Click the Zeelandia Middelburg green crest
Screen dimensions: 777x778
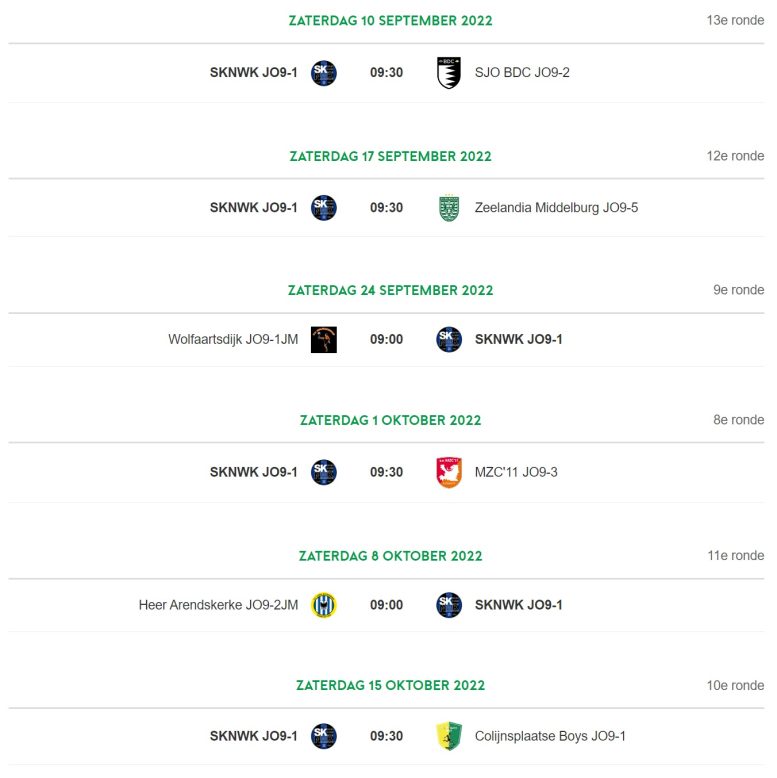tap(449, 208)
